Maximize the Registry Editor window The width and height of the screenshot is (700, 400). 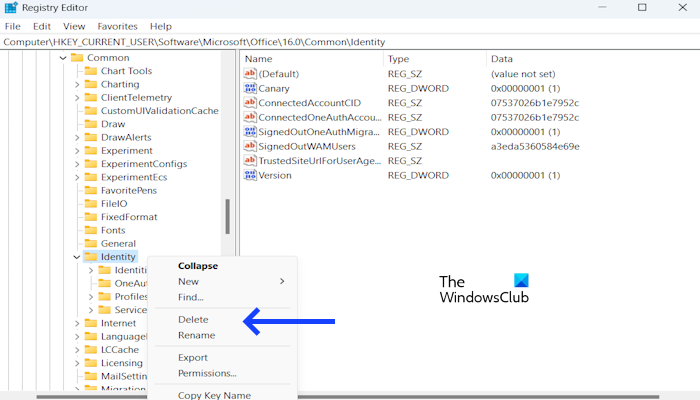click(642, 8)
